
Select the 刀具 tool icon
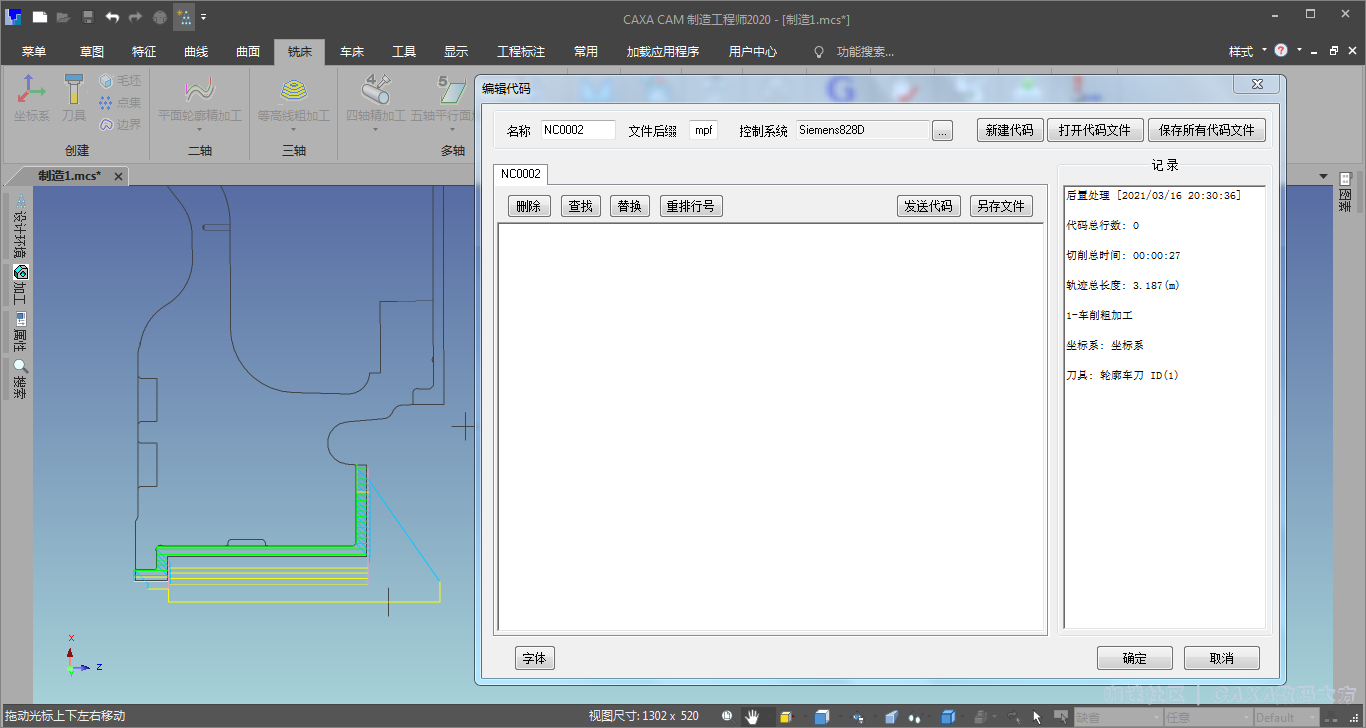(x=74, y=98)
